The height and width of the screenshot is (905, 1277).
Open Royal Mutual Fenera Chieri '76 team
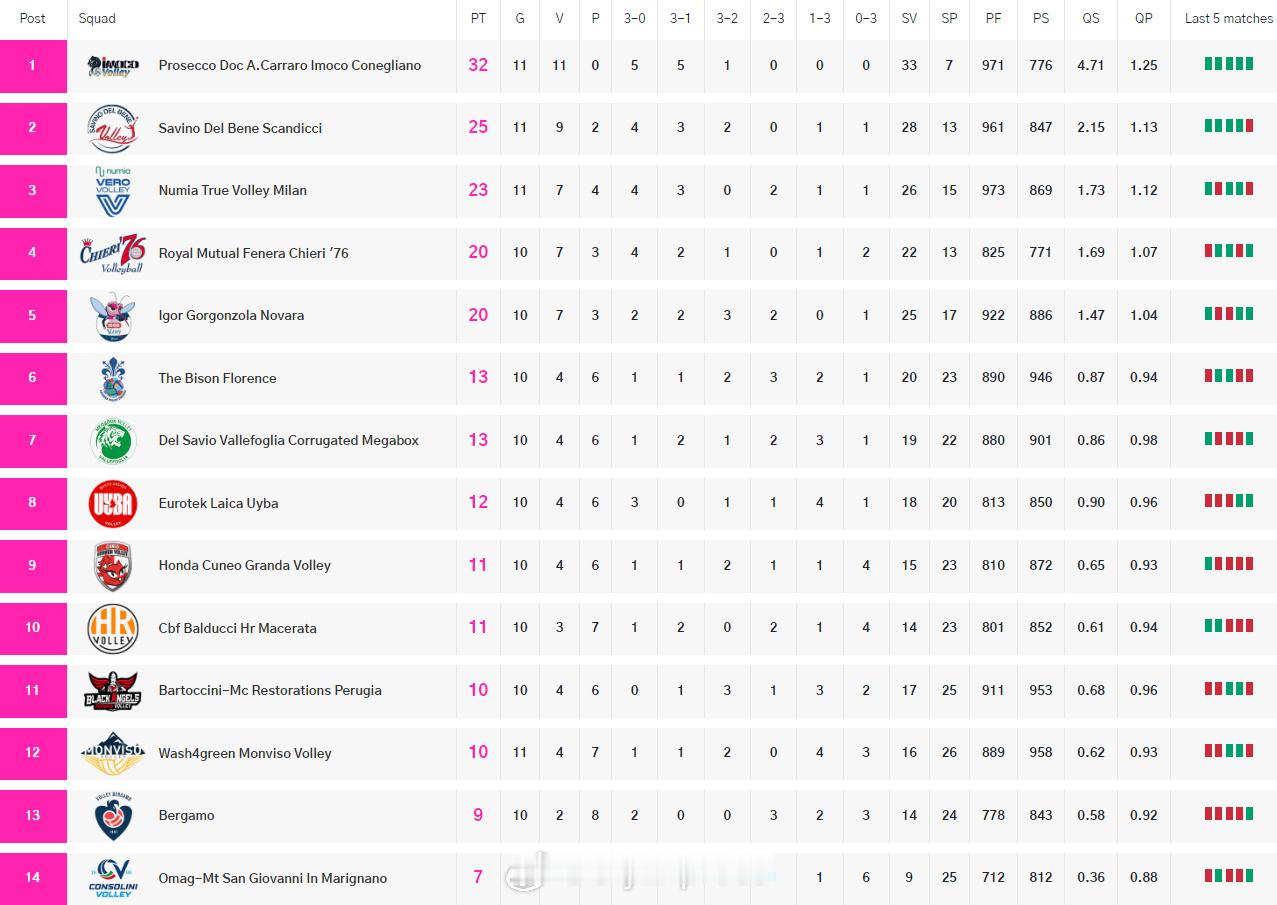[254, 253]
